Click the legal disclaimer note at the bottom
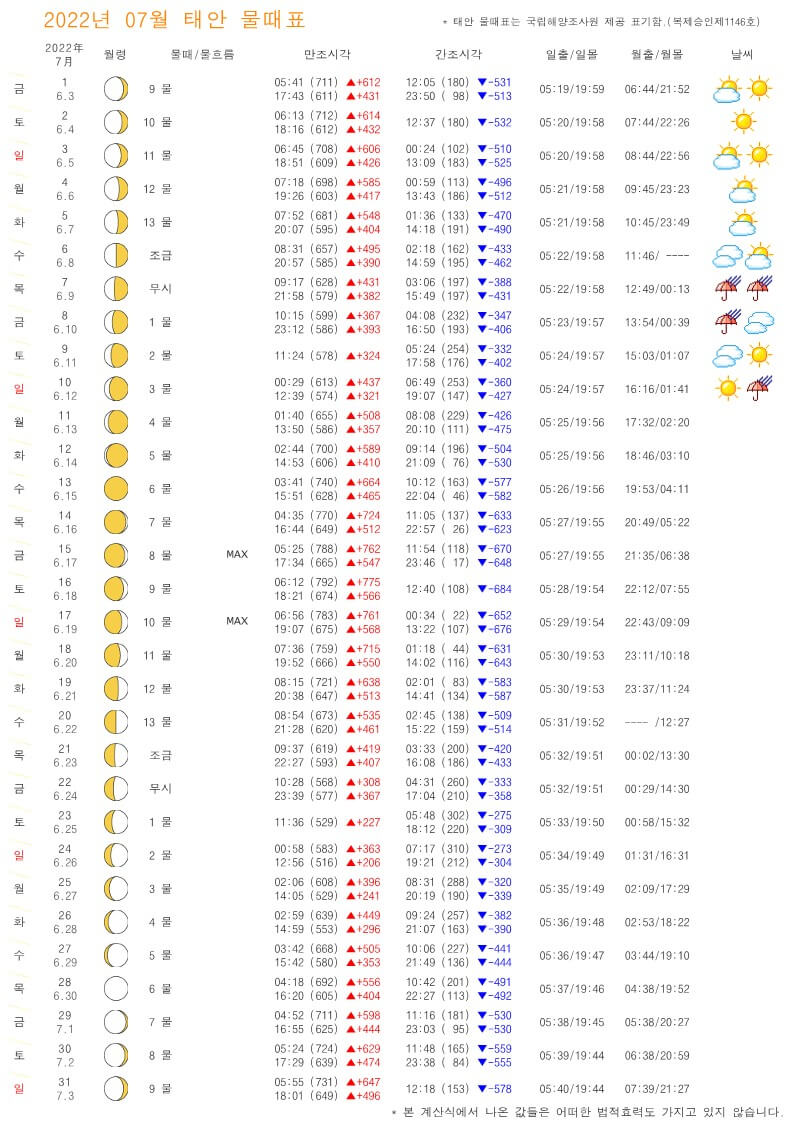The width and height of the screenshot is (793, 1121). point(587,1112)
